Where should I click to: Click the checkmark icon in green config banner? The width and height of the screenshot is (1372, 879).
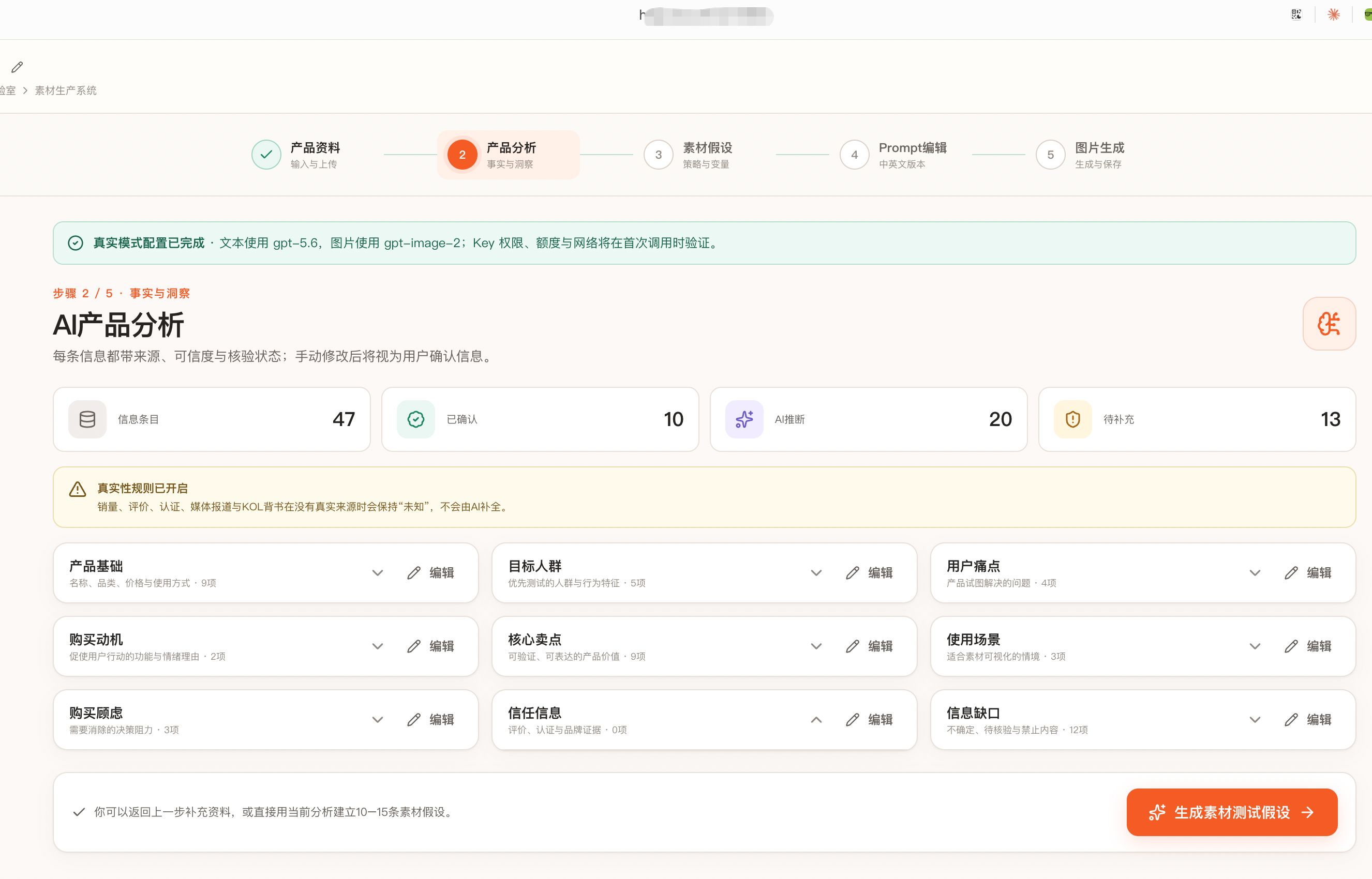click(x=76, y=243)
